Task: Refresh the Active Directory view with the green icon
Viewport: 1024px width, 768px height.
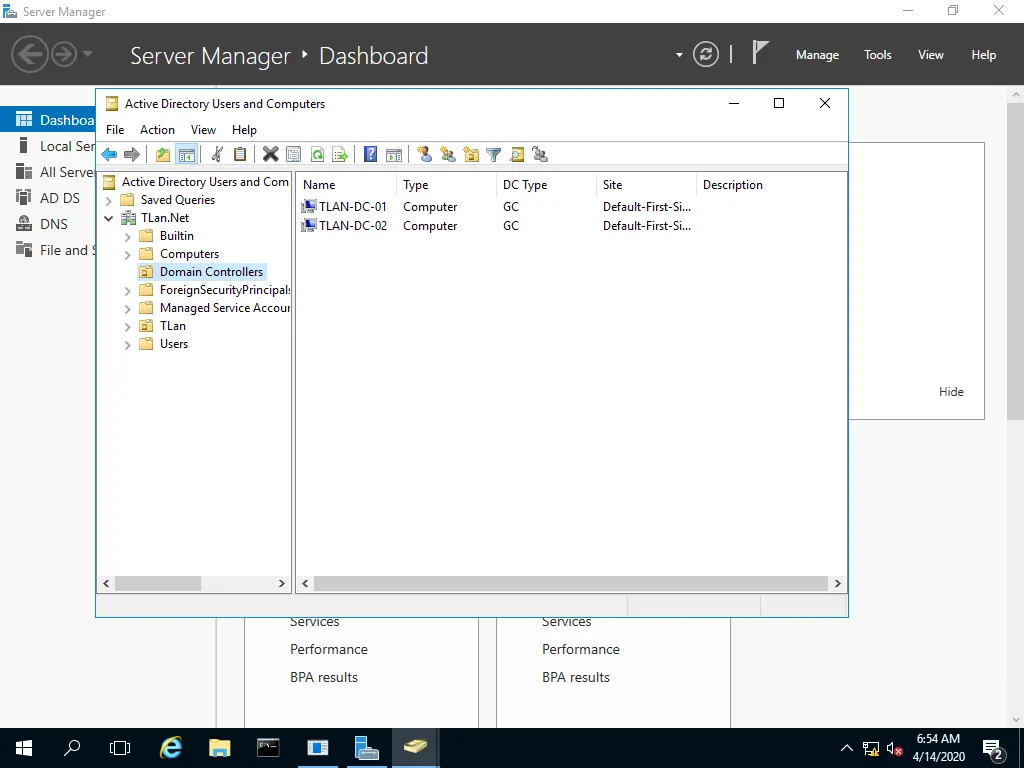Action: pos(317,155)
